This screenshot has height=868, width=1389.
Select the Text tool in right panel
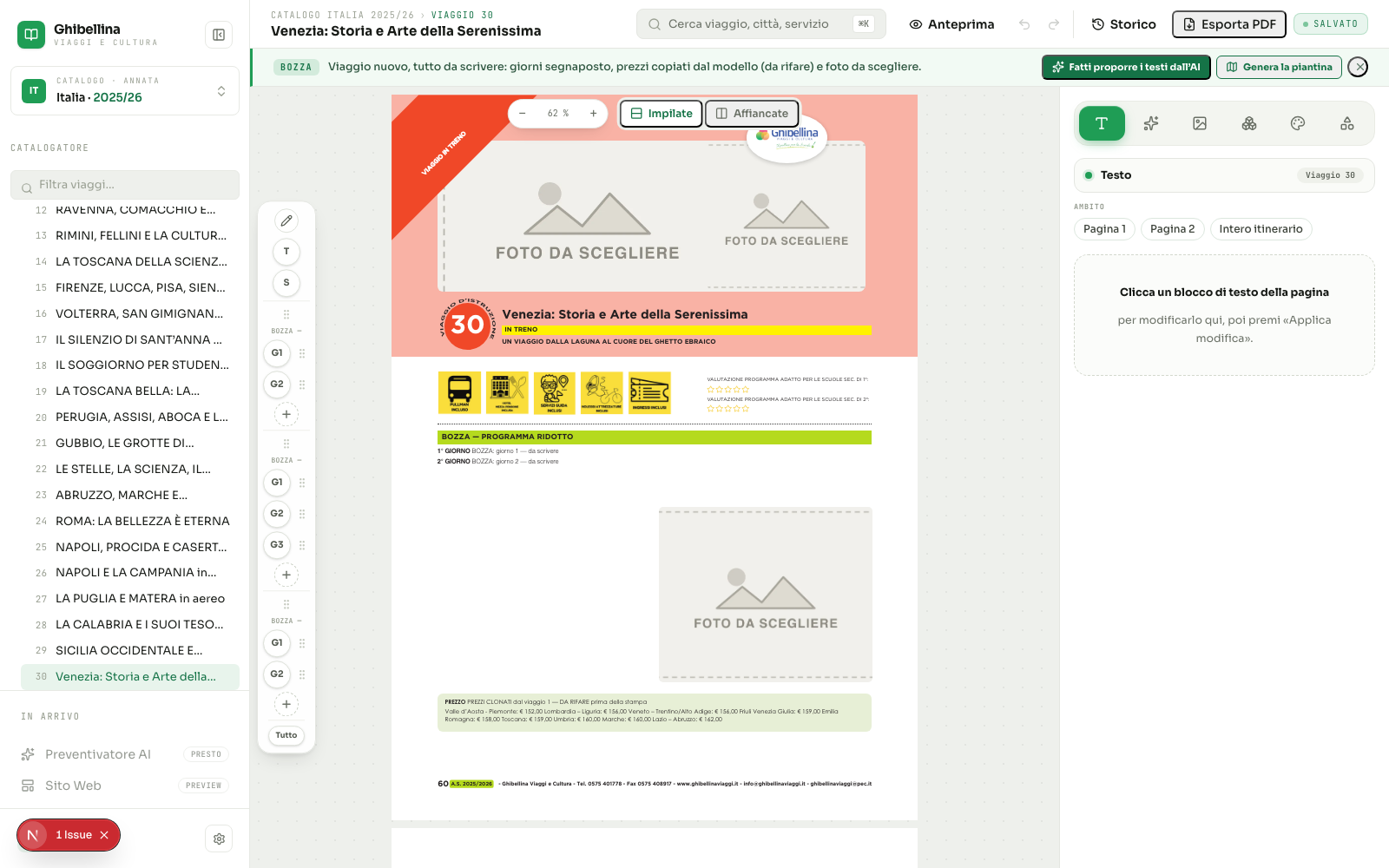click(1102, 123)
